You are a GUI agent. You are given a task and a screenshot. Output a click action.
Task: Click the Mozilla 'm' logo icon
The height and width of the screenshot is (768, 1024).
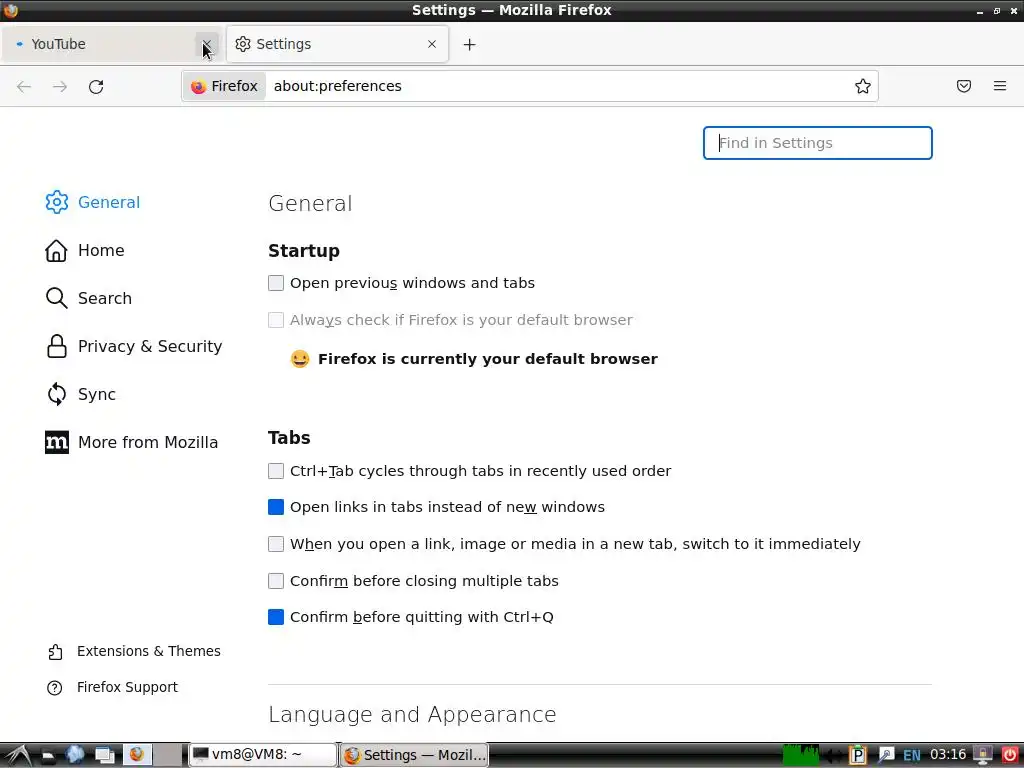point(57,442)
